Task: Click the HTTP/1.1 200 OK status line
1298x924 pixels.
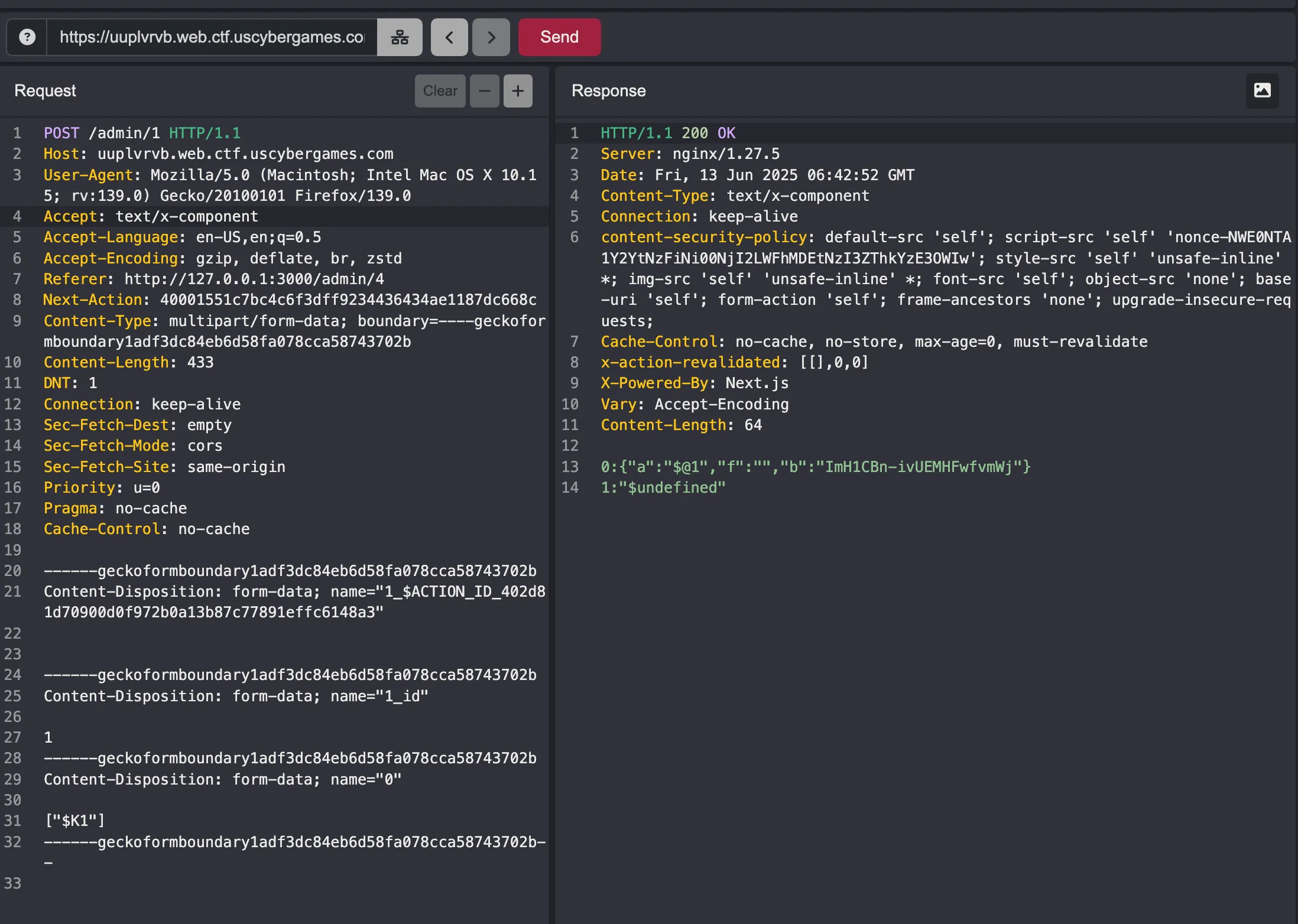Action: (x=668, y=133)
